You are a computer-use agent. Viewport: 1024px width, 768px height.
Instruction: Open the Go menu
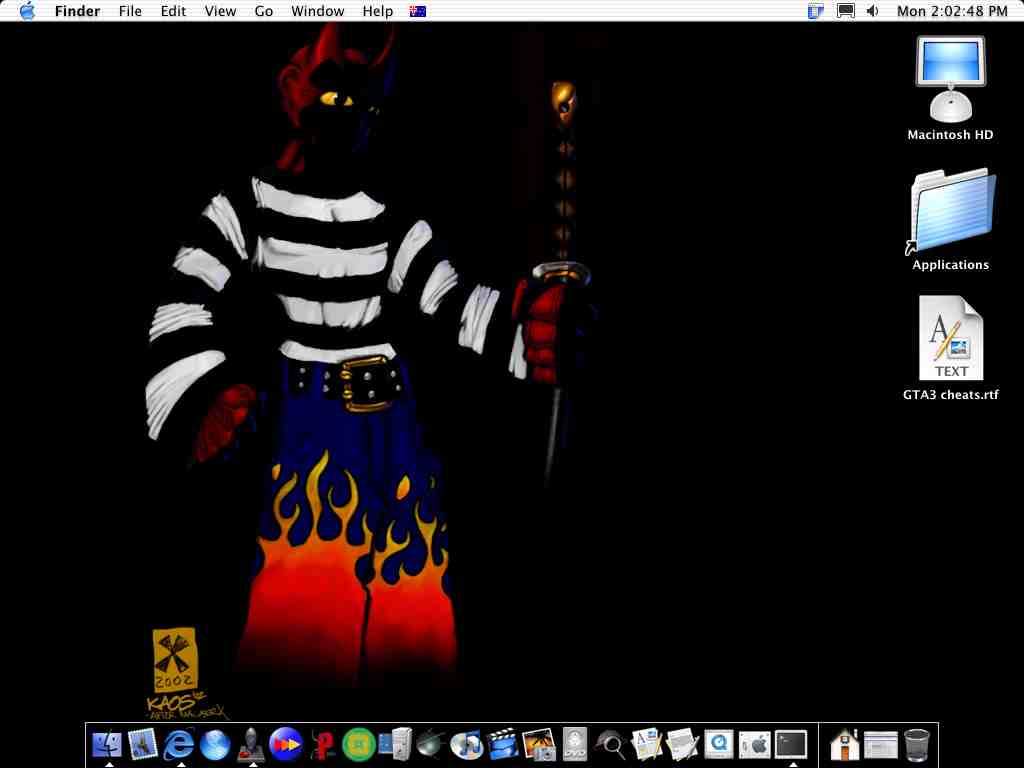click(x=264, y=11)
